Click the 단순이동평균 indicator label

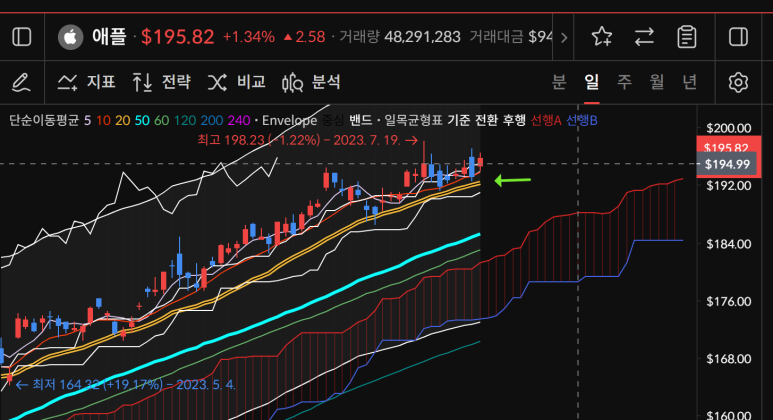(44, 120)
